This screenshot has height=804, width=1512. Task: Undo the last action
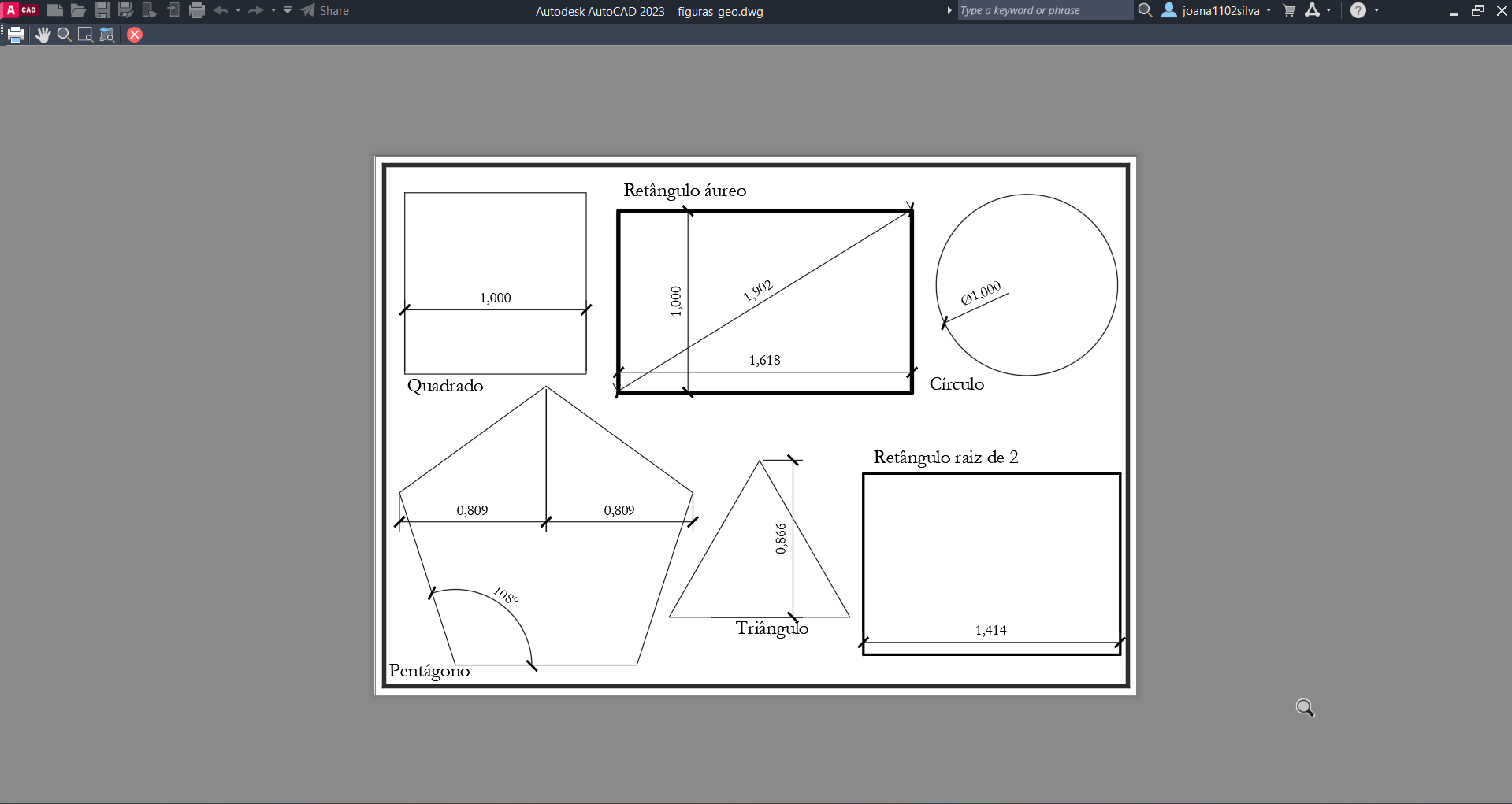[221, 10]
